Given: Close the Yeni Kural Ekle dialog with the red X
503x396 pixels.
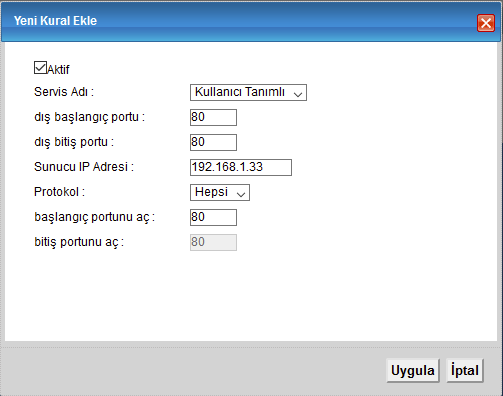Looking at the screenshot, I should 486,23.
